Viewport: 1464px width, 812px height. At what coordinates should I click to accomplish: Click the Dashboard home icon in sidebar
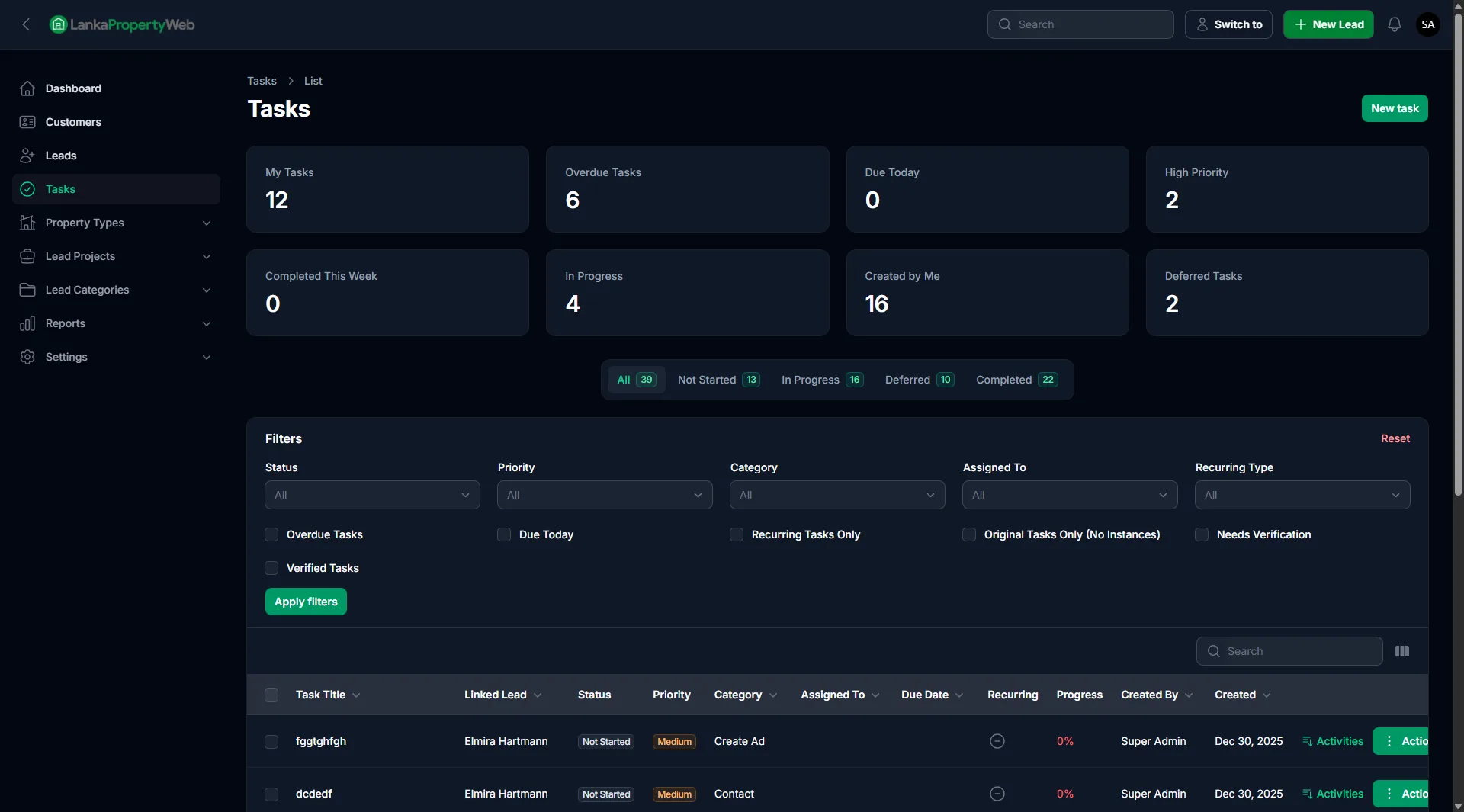[27, 88]
